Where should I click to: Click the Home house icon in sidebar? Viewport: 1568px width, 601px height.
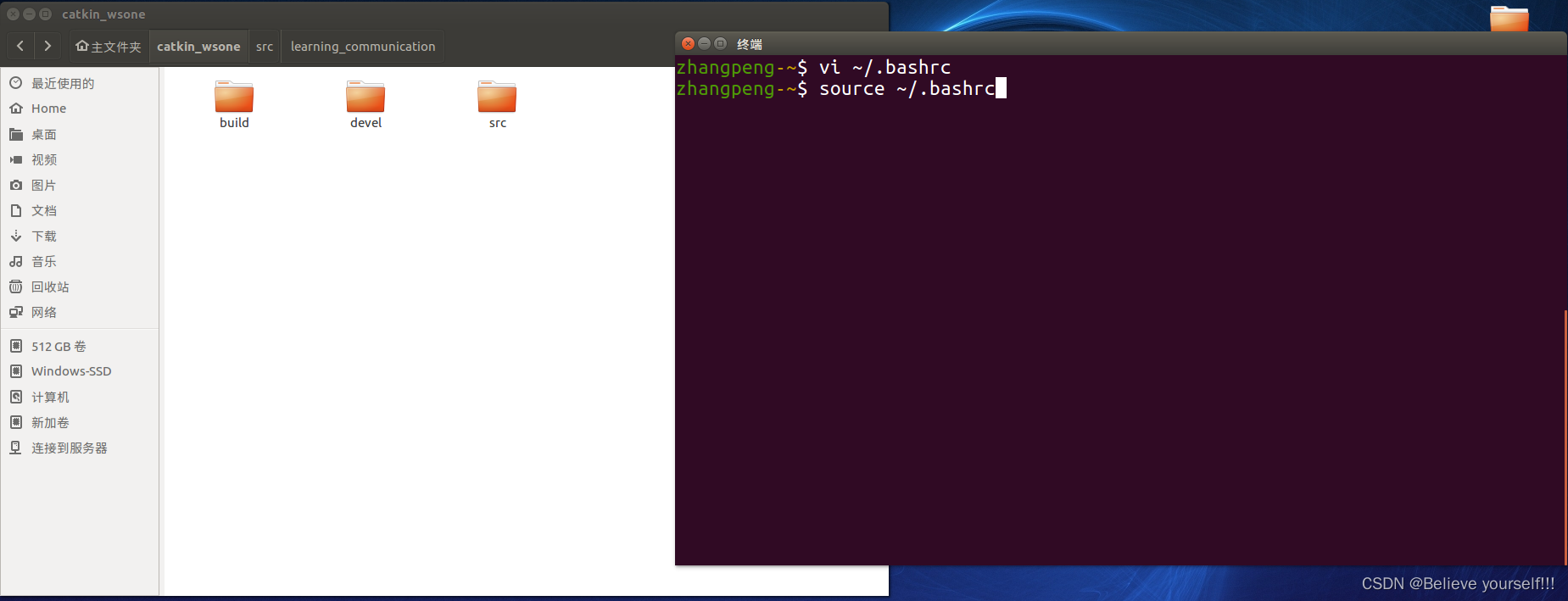(15, 109)
